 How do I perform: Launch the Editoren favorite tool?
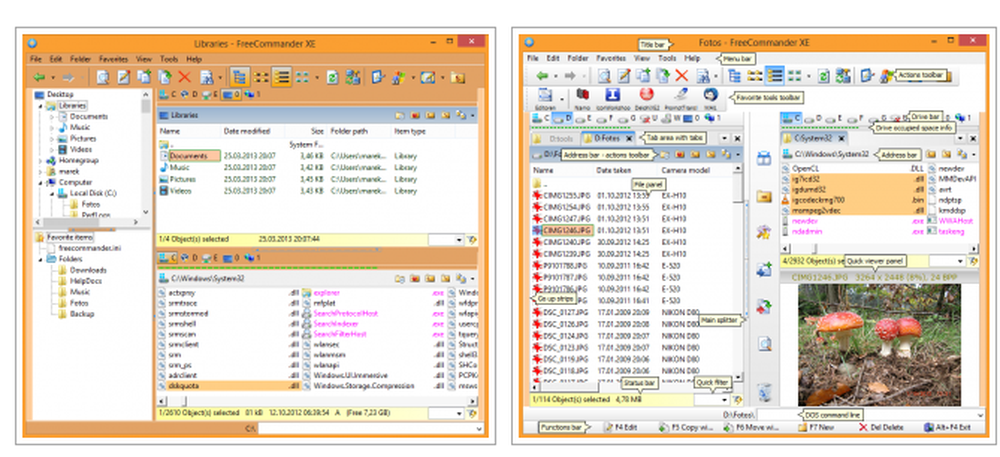point(546,97)
